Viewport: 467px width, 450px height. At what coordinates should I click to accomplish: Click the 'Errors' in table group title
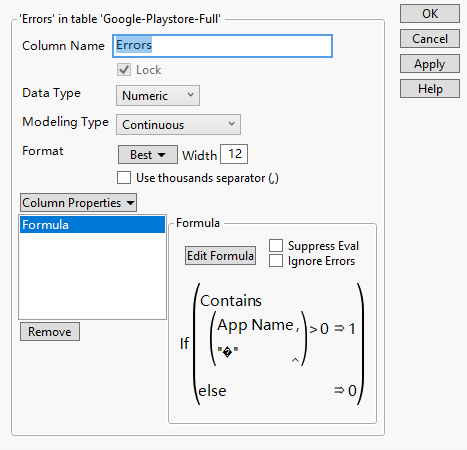coord(120,19)
